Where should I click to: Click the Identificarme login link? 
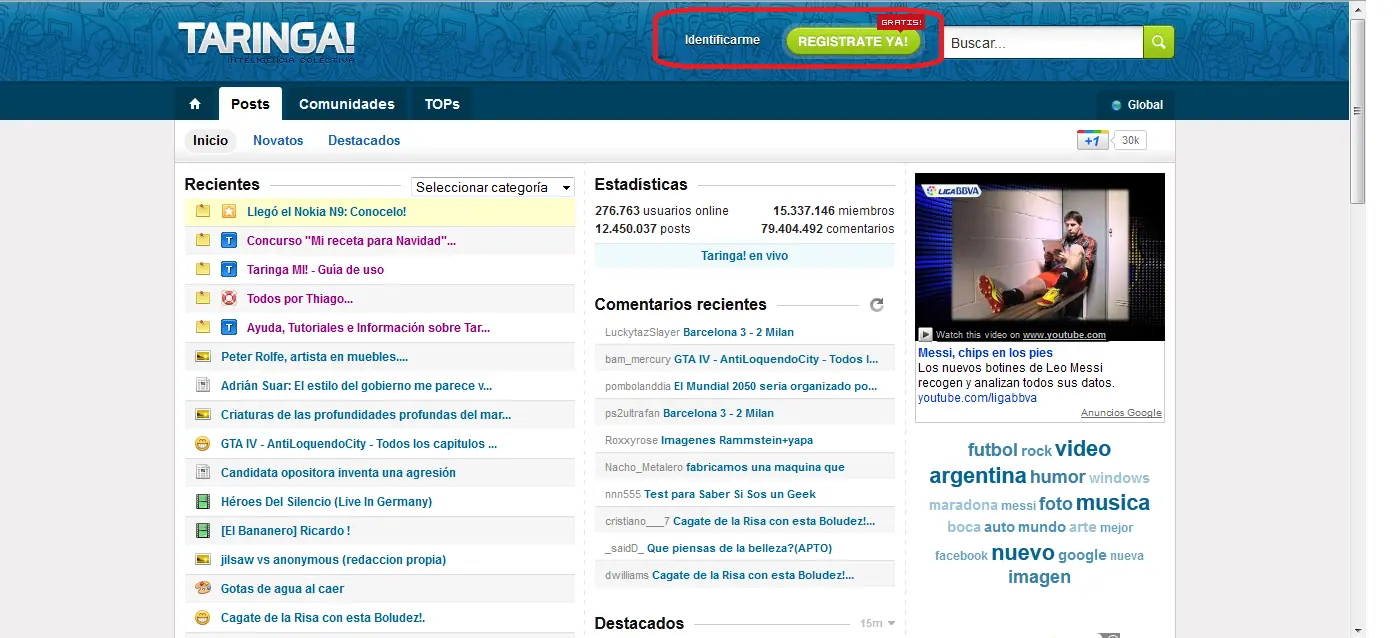722,40
